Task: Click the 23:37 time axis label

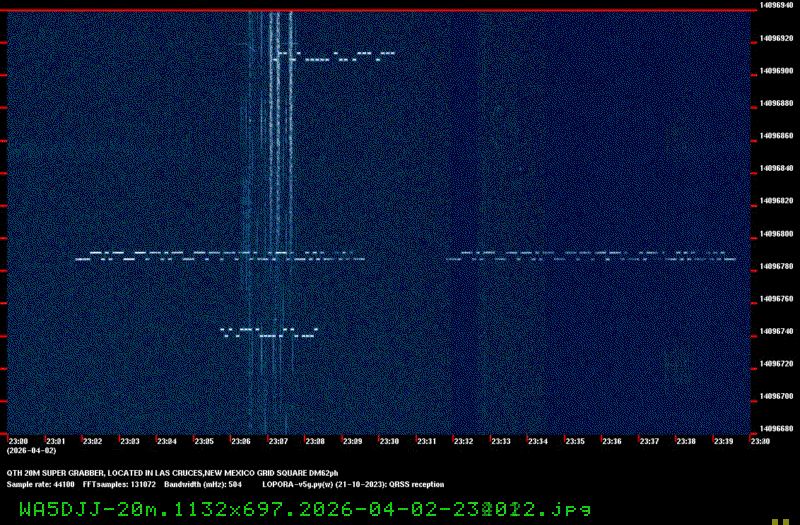Action: click(x=649, y=441)
